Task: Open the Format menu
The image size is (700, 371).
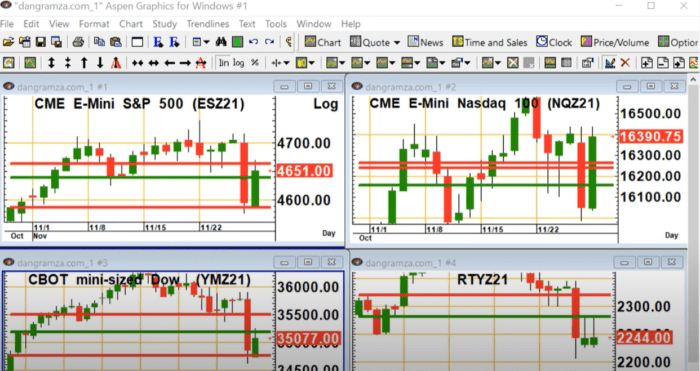Action: pyautogui.click(x=94, y=24)
